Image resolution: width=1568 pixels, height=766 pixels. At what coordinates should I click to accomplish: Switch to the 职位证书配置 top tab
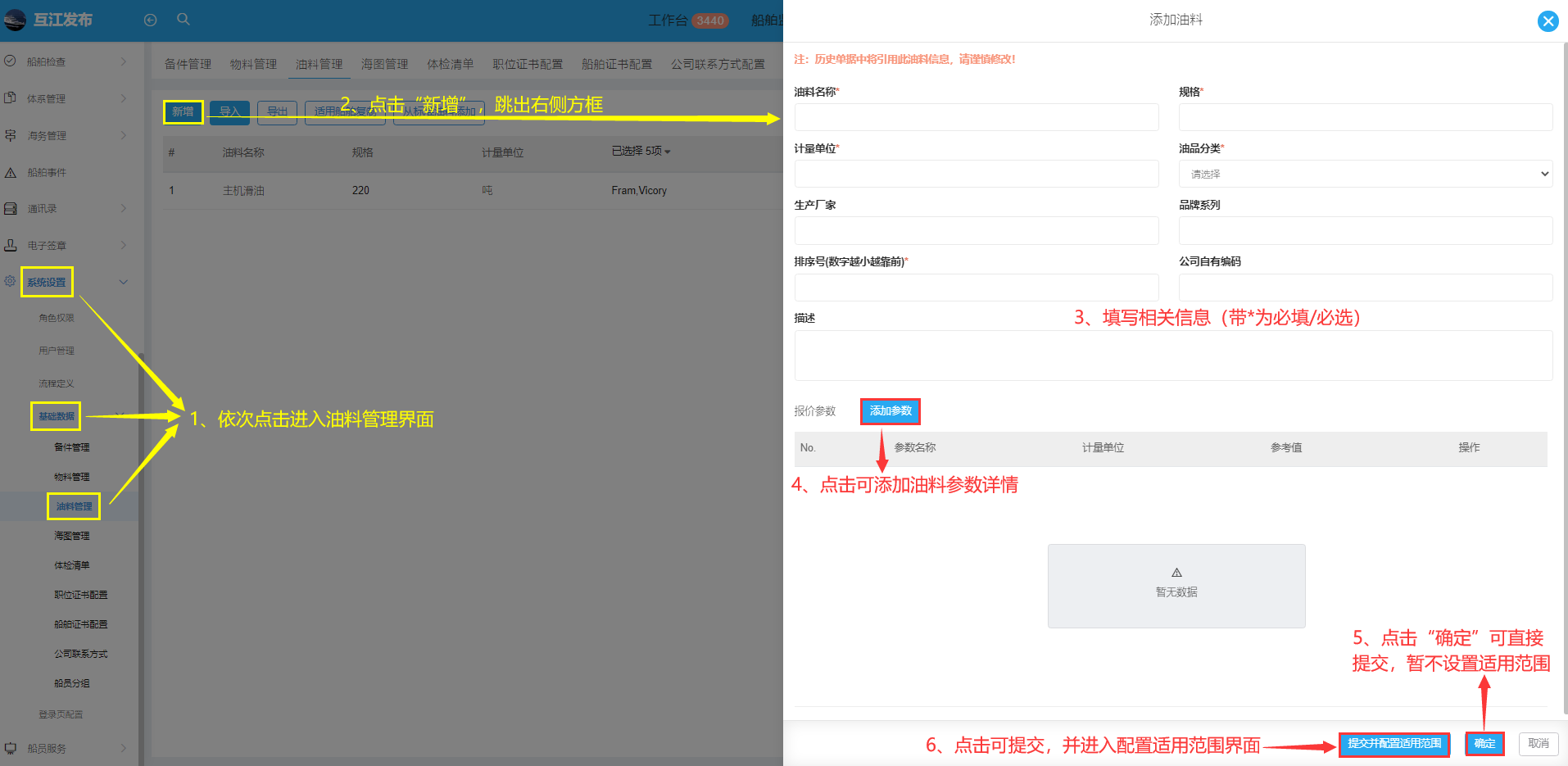coord(528,64)
